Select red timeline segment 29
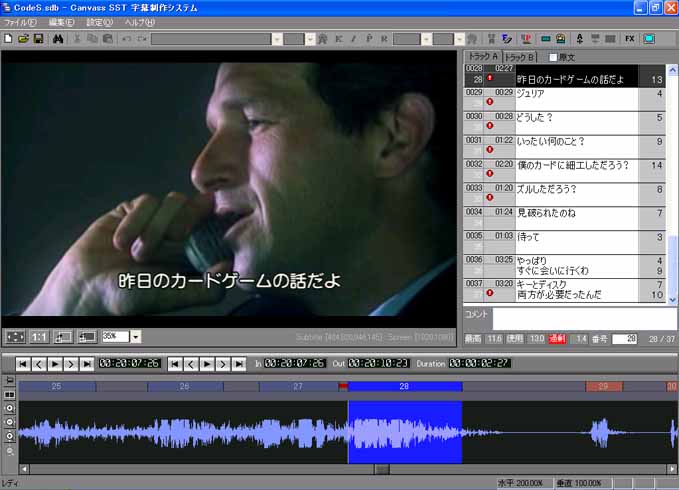This screenshot has height=490, width=679. [604, 386]
